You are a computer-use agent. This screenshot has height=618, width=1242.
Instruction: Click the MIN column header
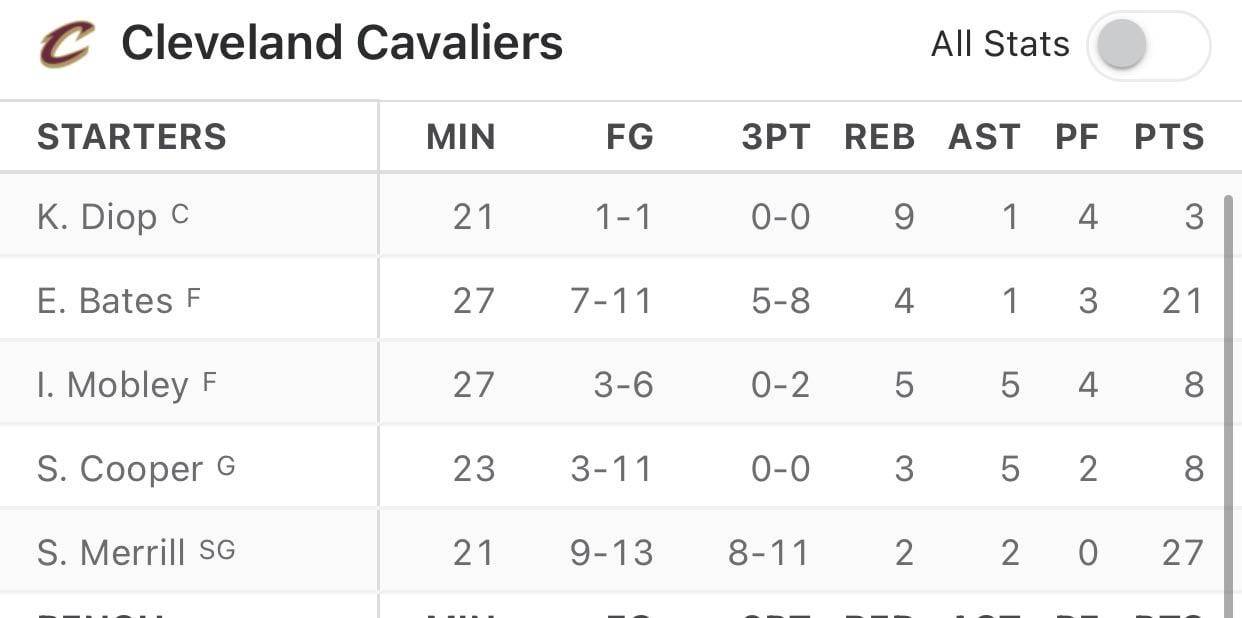[461, 137]
